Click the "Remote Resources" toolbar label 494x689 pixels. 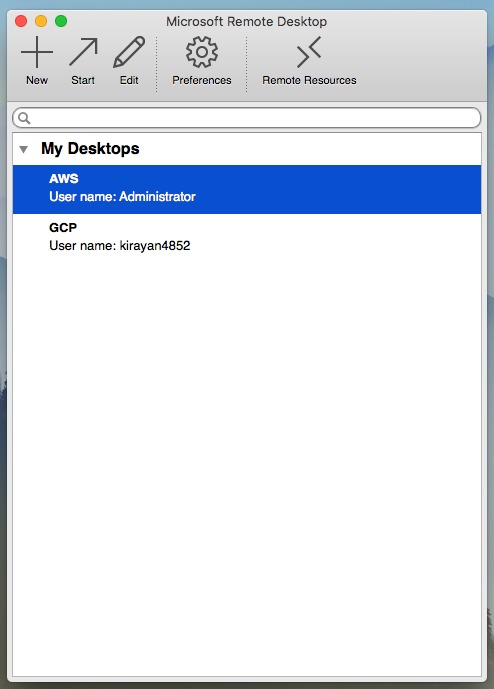(x=309, y=80)
